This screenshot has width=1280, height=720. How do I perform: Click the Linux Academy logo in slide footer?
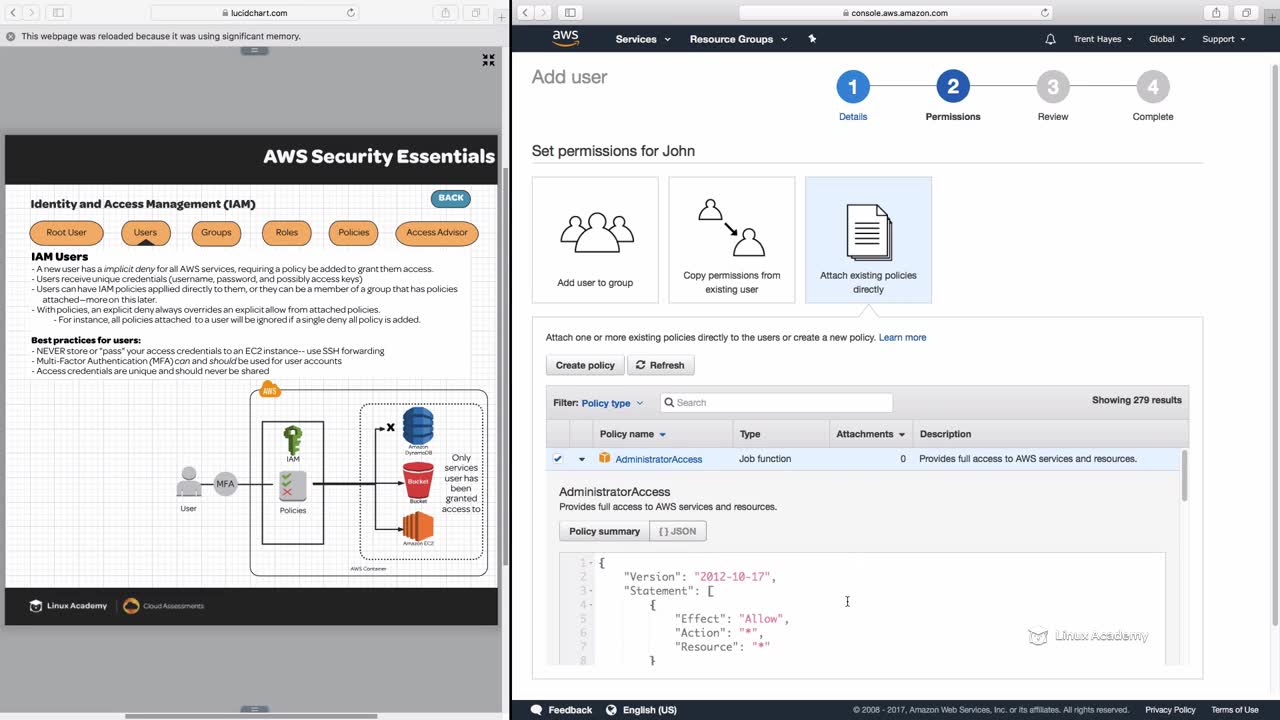pyautogui.click(x=68, y=605)
